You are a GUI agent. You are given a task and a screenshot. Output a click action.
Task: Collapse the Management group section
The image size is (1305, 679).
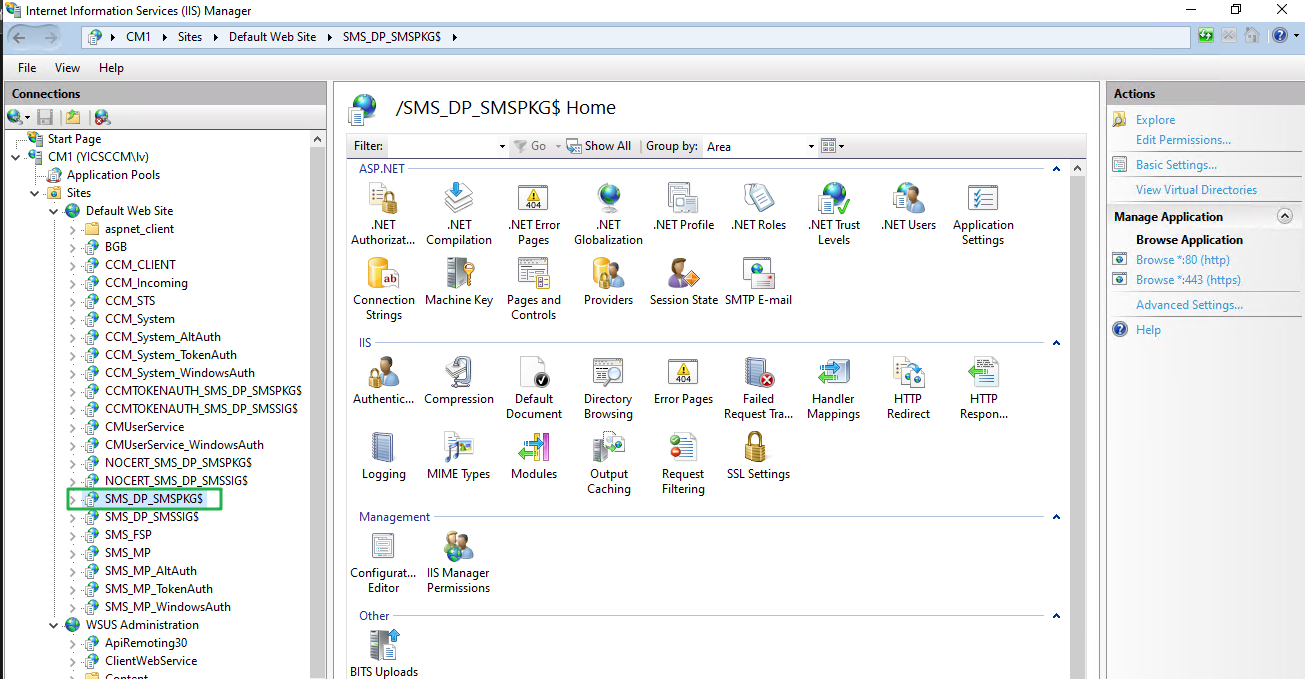click(x=1057, y=517)
